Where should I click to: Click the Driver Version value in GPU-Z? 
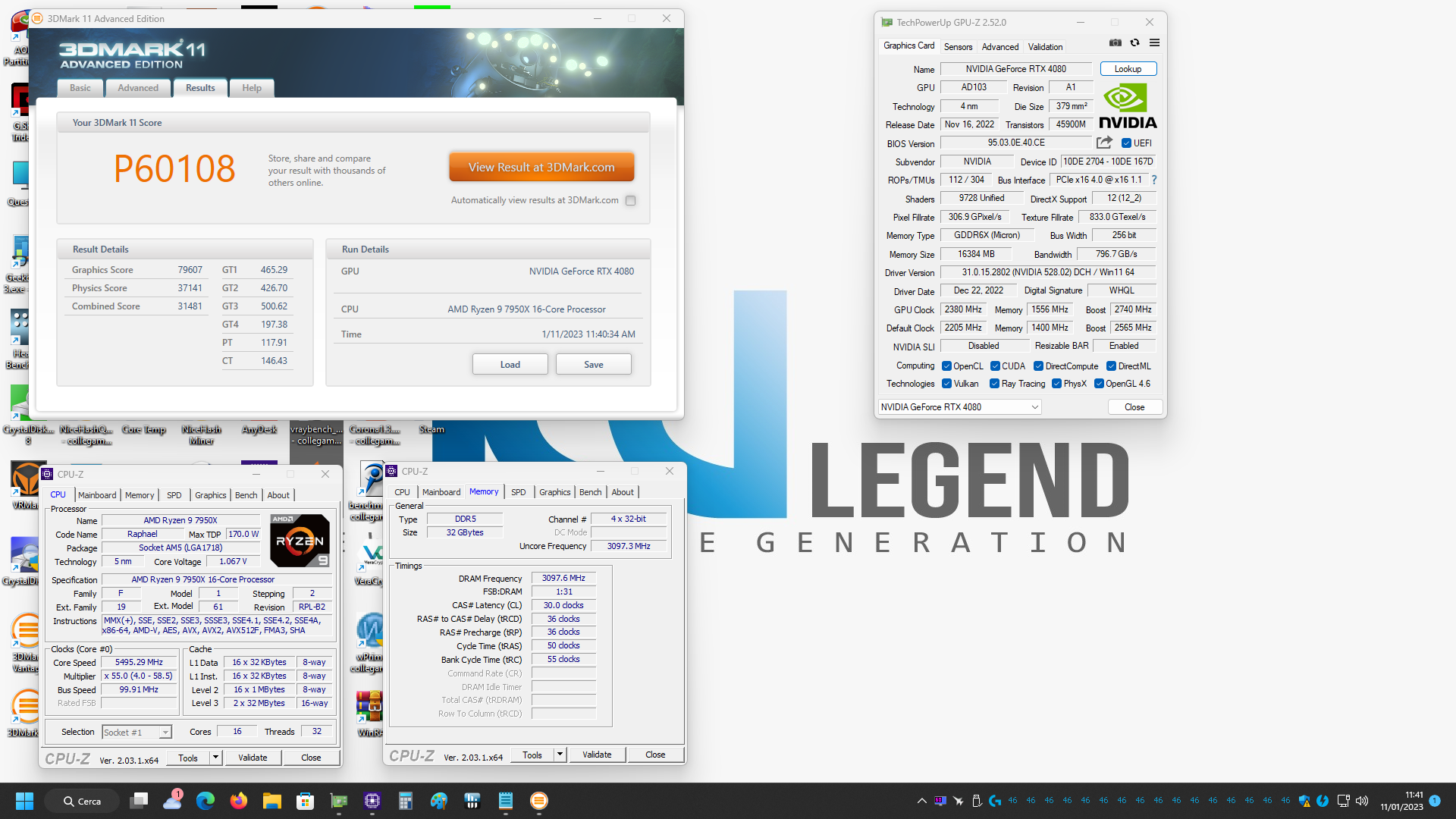[1048, 272]
